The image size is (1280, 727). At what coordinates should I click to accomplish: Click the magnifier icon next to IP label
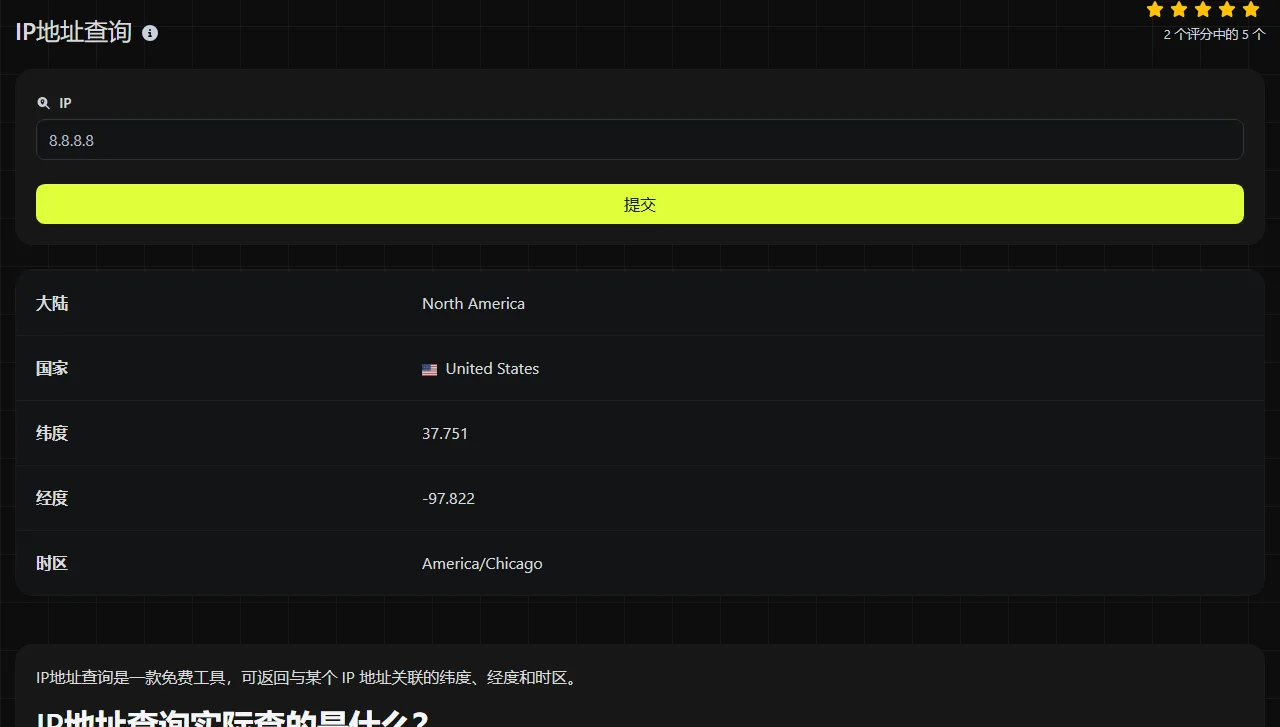(43, 103)
